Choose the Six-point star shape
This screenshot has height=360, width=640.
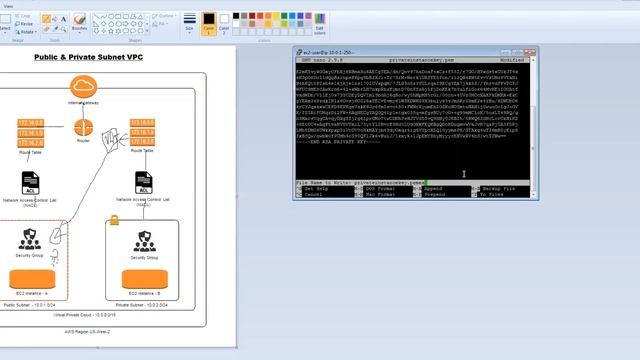118,31
